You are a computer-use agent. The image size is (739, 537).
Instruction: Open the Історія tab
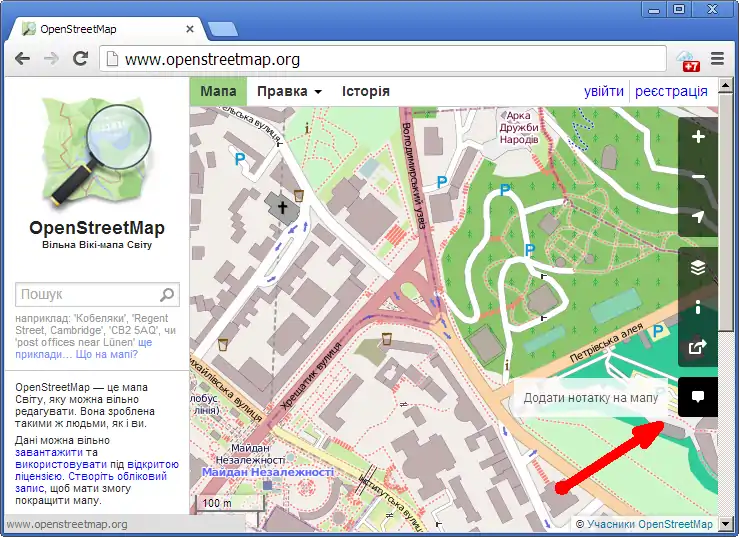tap(366, 91)
